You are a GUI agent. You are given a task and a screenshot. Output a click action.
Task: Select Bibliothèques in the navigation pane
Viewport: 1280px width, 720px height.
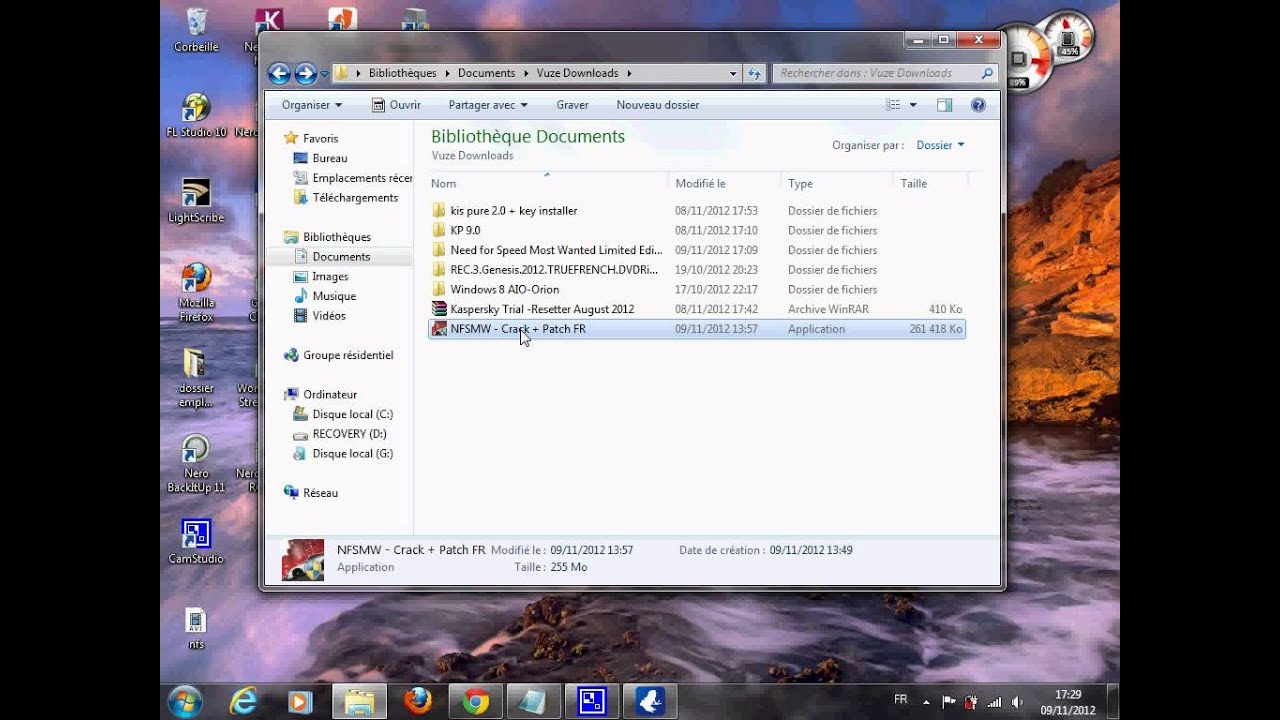pyautogui.click(x=336, y=237)
